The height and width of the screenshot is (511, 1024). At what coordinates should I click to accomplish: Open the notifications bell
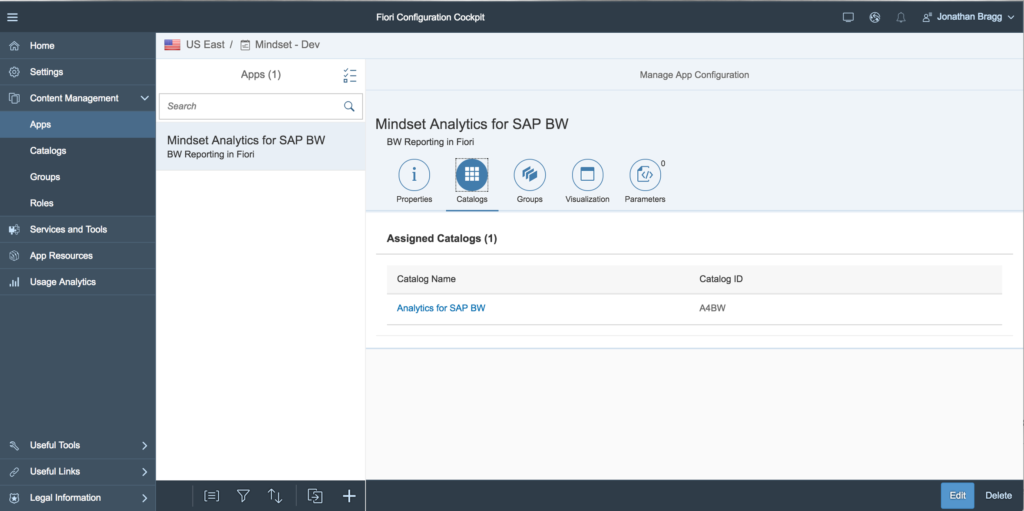[x=901, y=18]
